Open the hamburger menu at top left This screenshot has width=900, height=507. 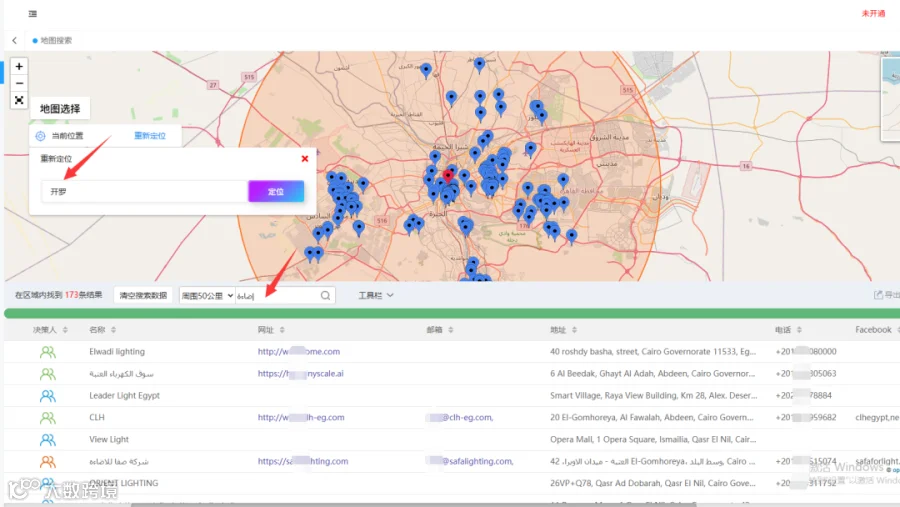(33, 14)
